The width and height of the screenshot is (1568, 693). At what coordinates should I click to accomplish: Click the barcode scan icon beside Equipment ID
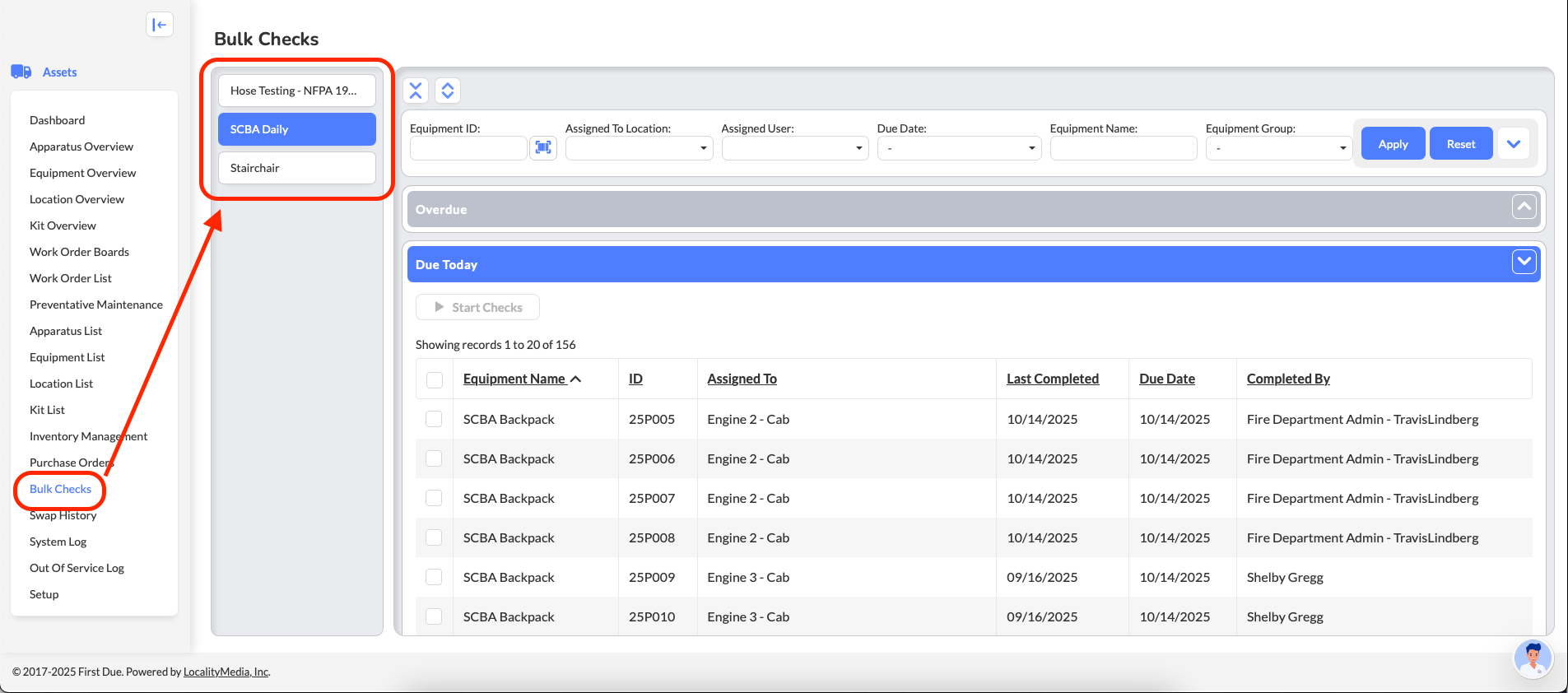[543, 147]
